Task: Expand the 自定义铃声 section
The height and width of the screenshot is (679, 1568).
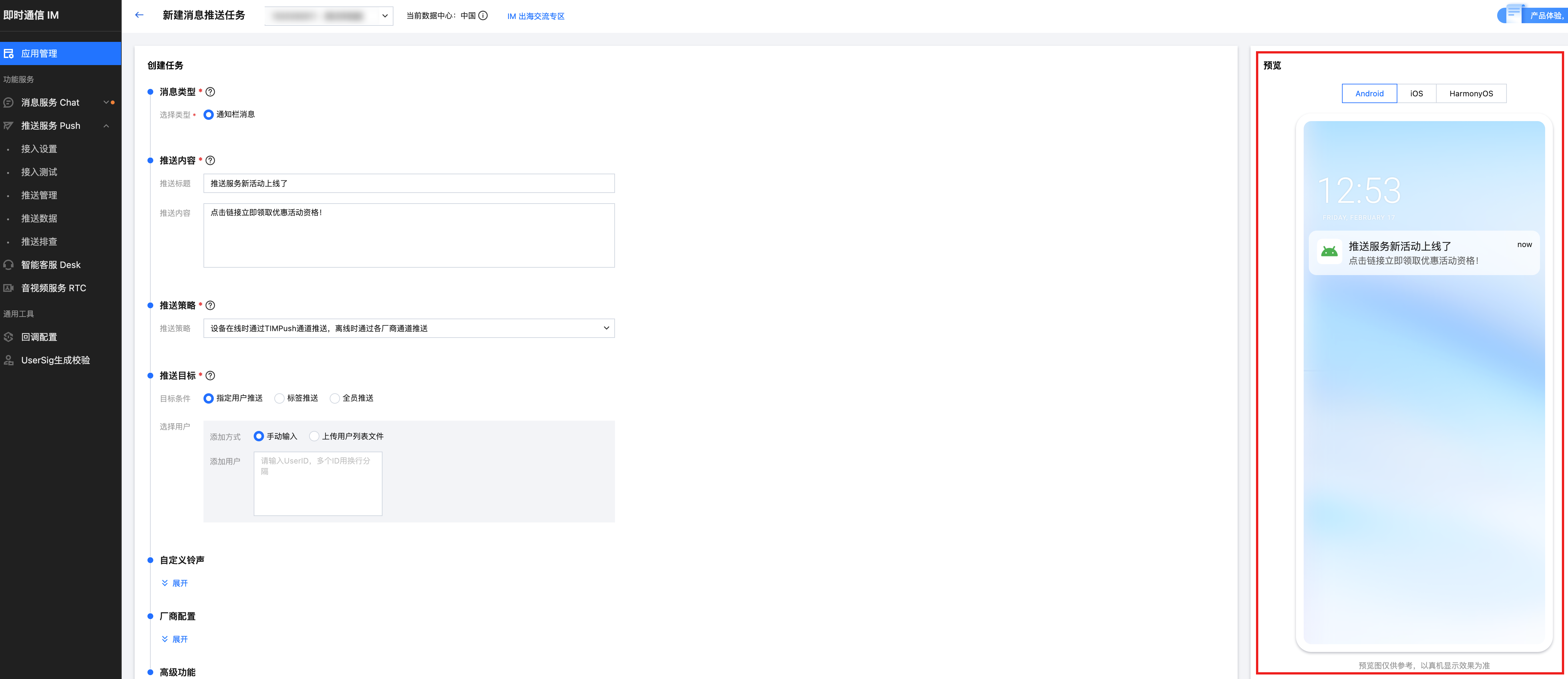Action: coord(175,583)
